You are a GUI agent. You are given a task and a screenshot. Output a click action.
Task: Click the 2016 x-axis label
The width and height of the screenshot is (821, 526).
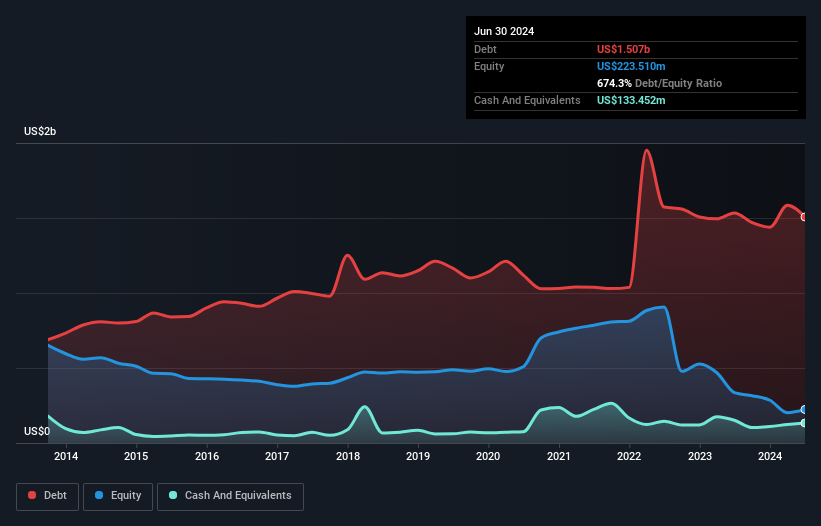click(207, 456)
